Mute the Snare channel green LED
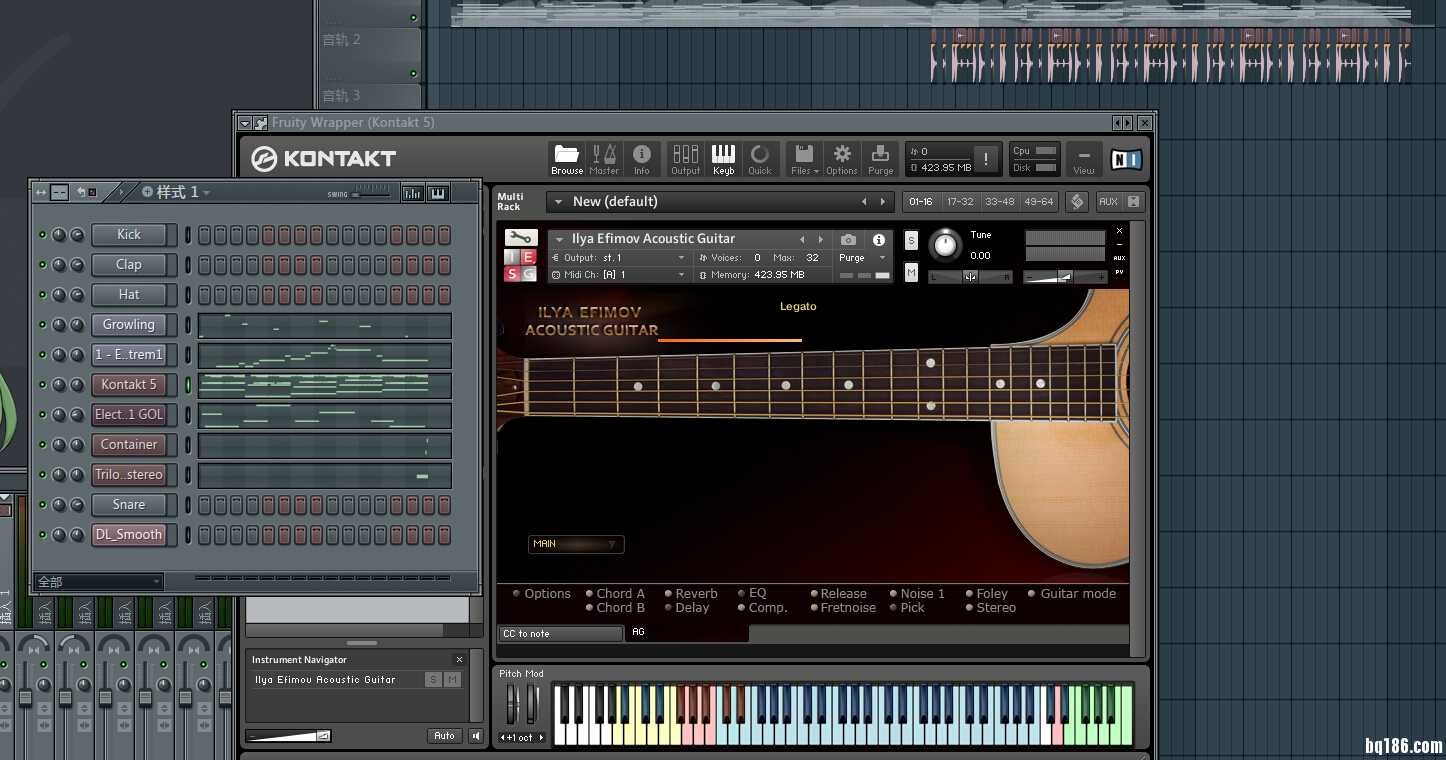Image resolution: width=1446 pixels, height=760 pixels. 42,505
